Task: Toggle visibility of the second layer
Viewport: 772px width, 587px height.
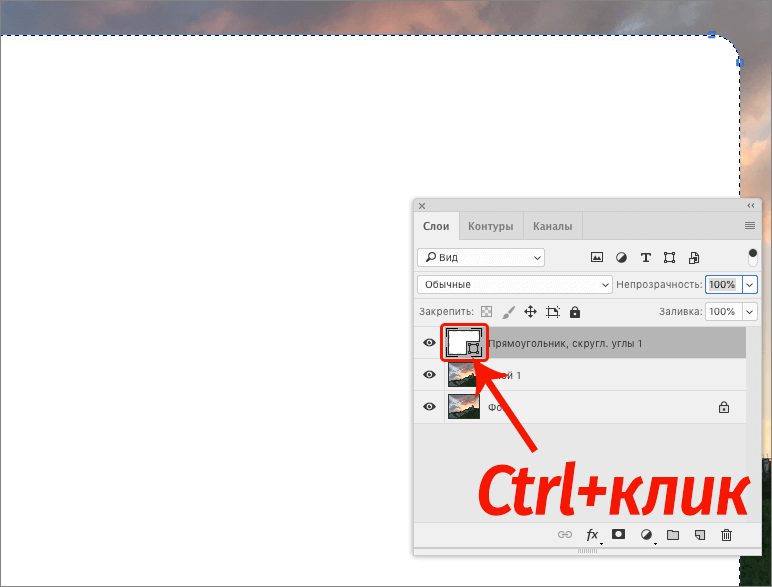Action: pos(429,375)
